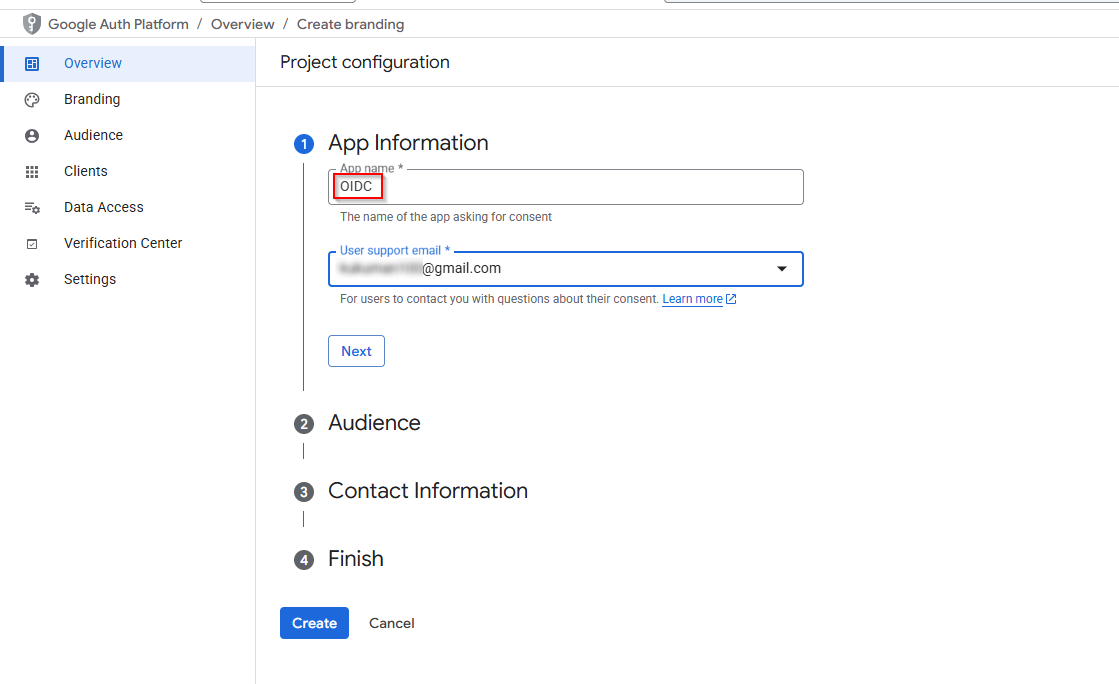
Task: Click the Data Access icon
Action: 32,208
